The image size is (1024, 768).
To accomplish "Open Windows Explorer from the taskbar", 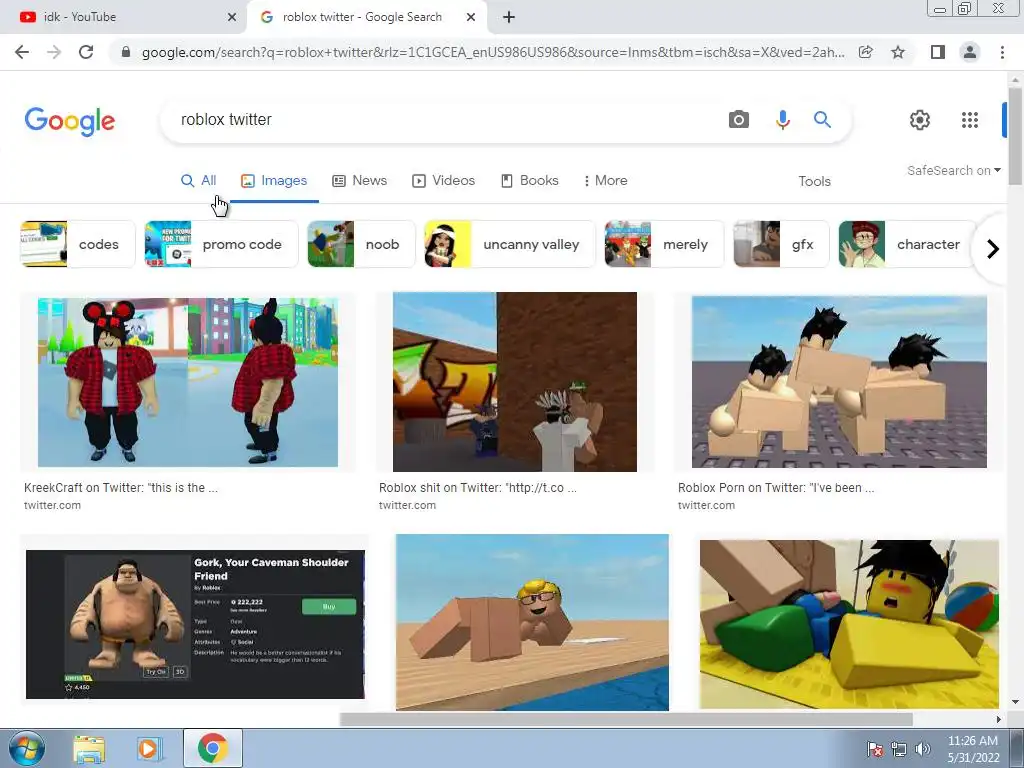I will click(x=89, y=749).
